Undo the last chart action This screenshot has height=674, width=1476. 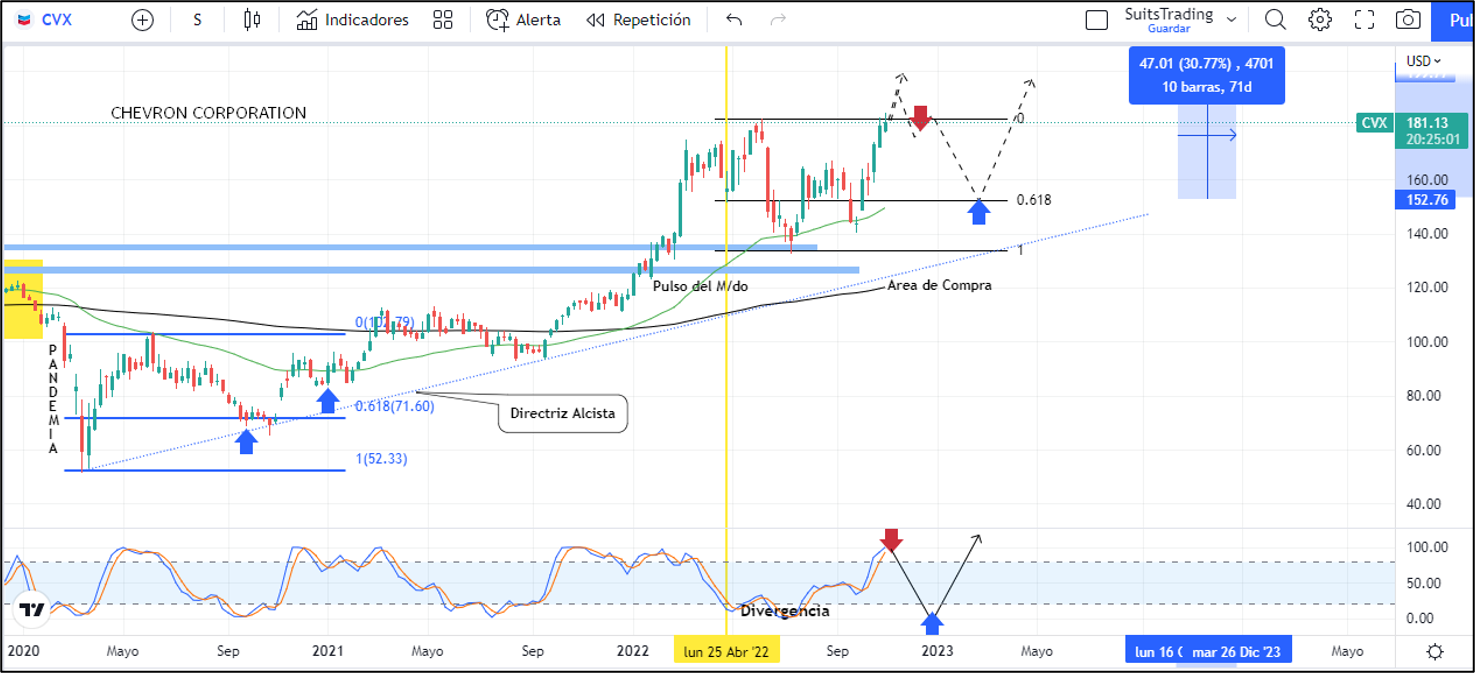click(x=733, y=19)
